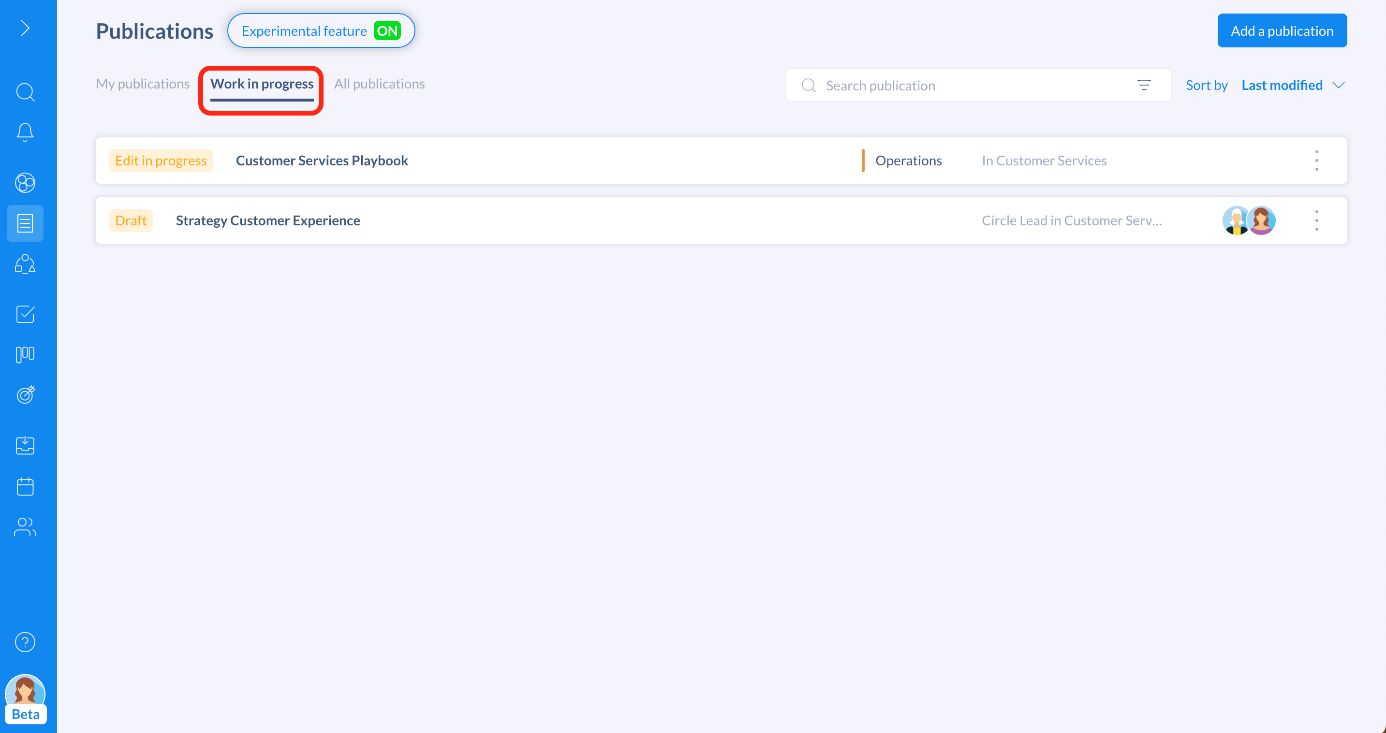
Task: Click second collaborator avatar on Strategy row
Action: click(x=1262, y=220)
